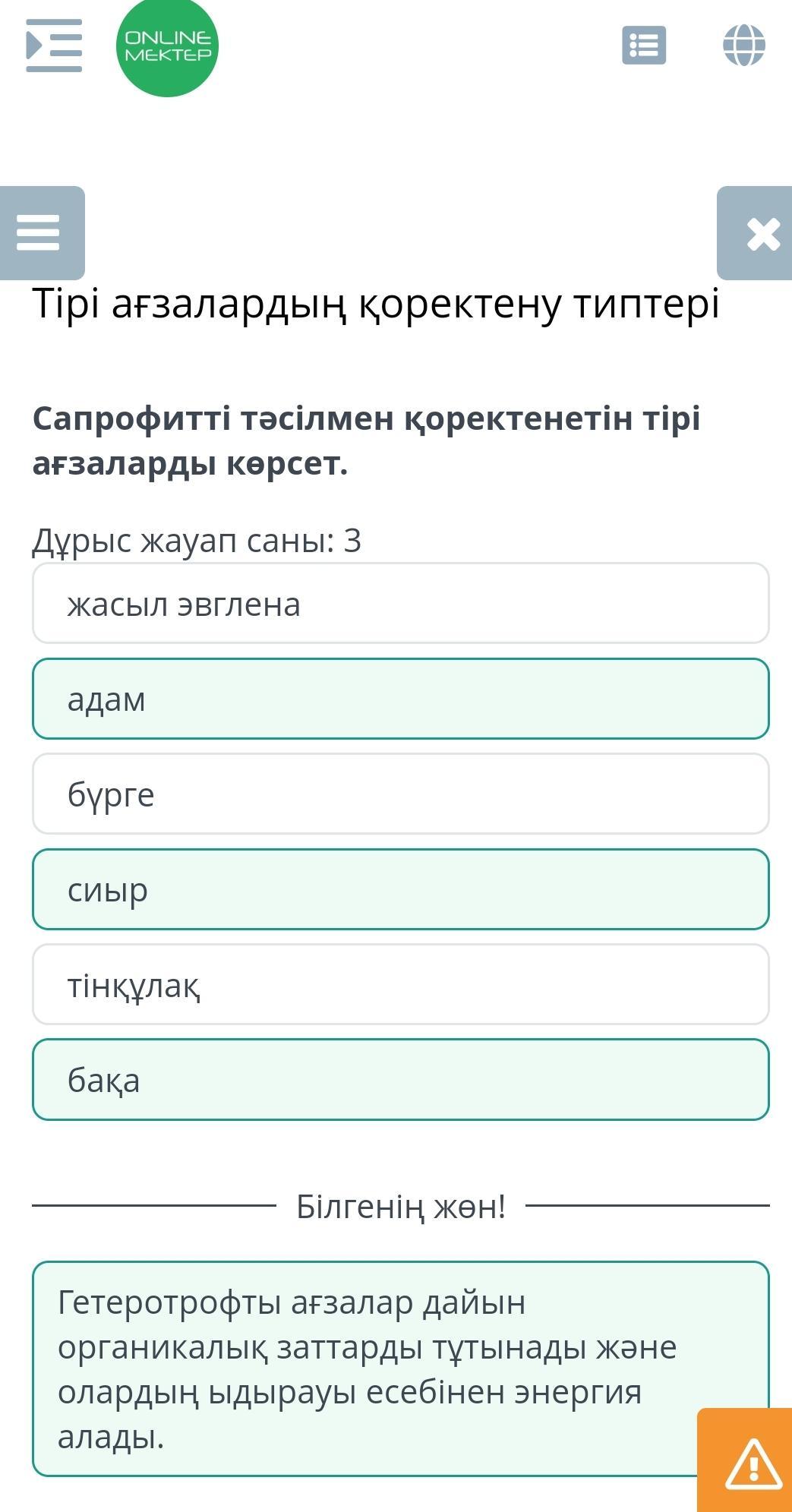Select the answer option бүрге
Screen dimensions: 792x1512
click(x=401, y=794)
